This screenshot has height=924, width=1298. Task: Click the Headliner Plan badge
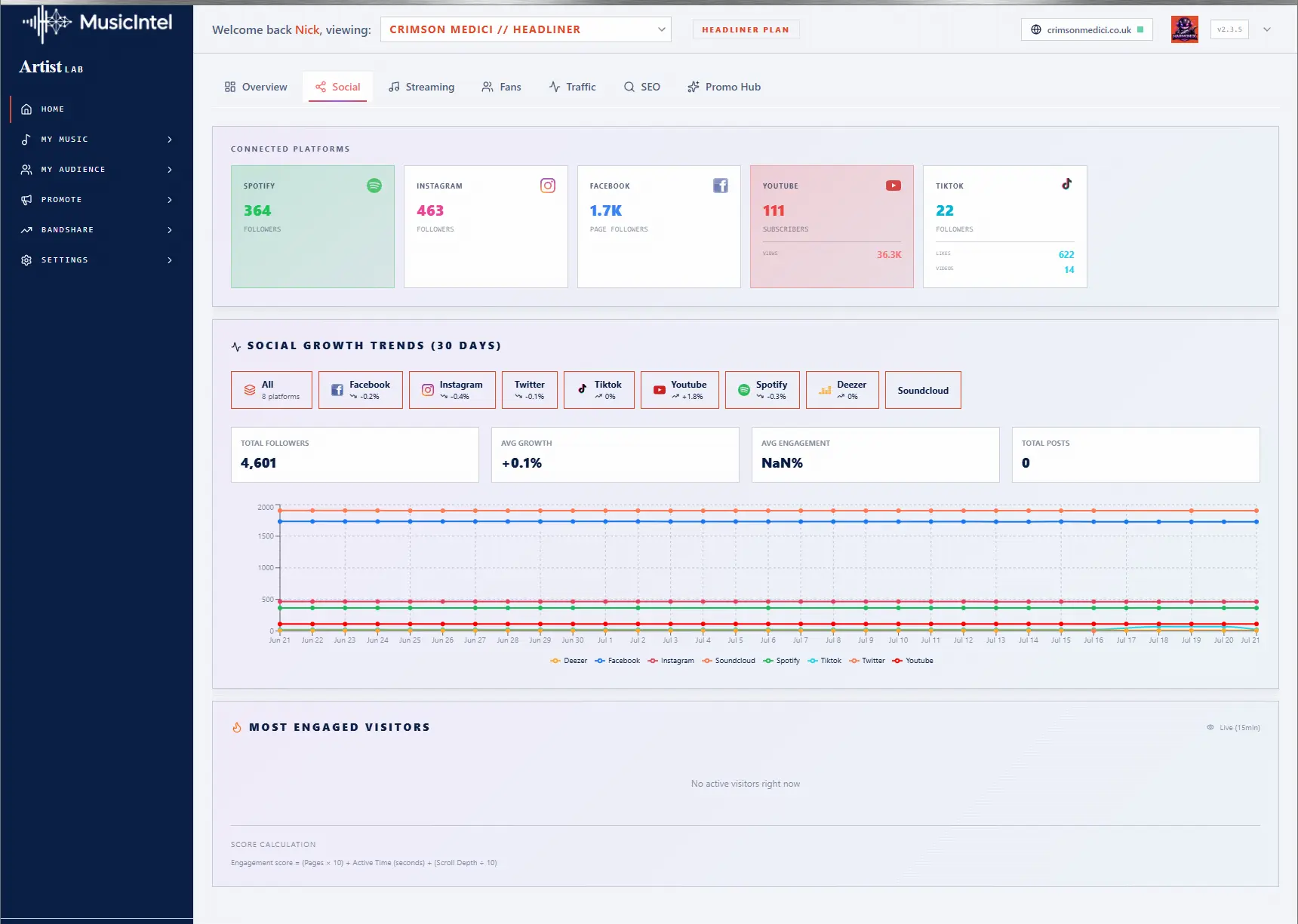(x=746, y=29)
